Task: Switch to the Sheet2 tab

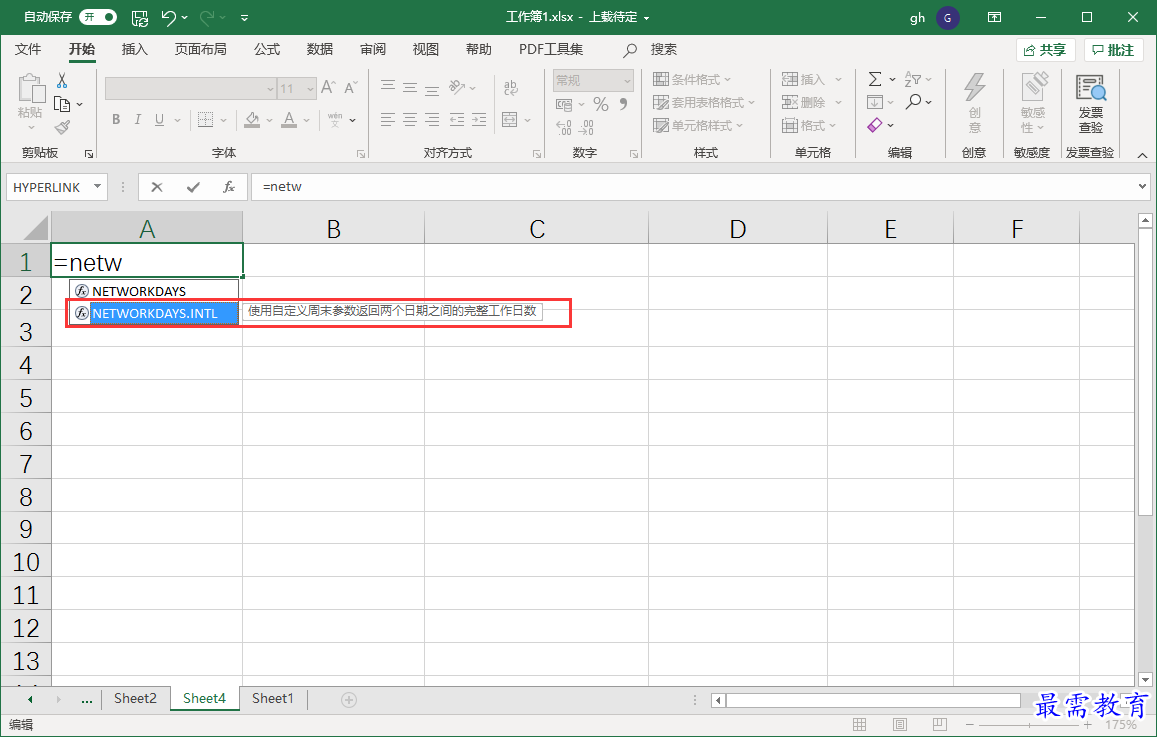Action: [135, 699]
